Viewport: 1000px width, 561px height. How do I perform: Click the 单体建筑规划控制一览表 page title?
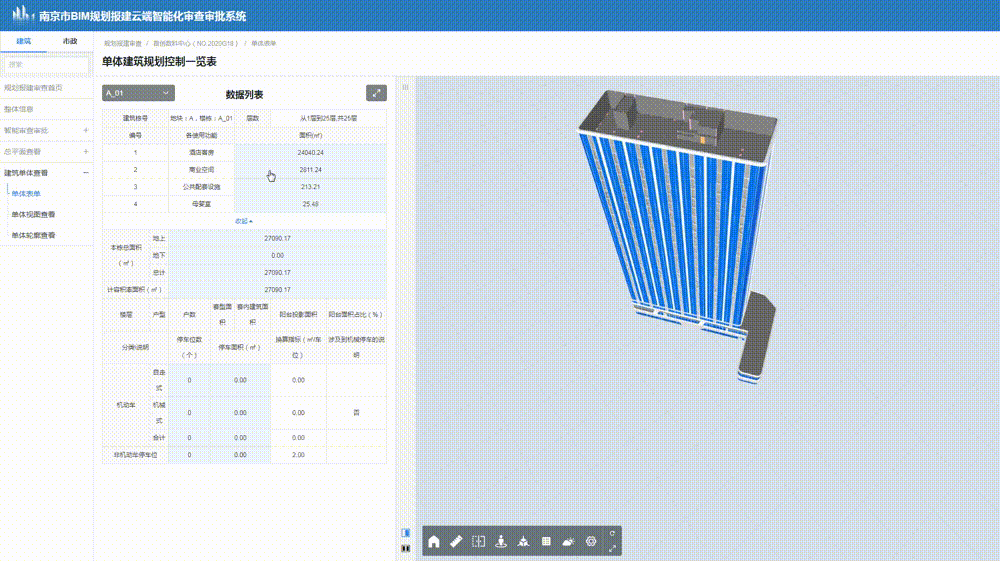159,62
